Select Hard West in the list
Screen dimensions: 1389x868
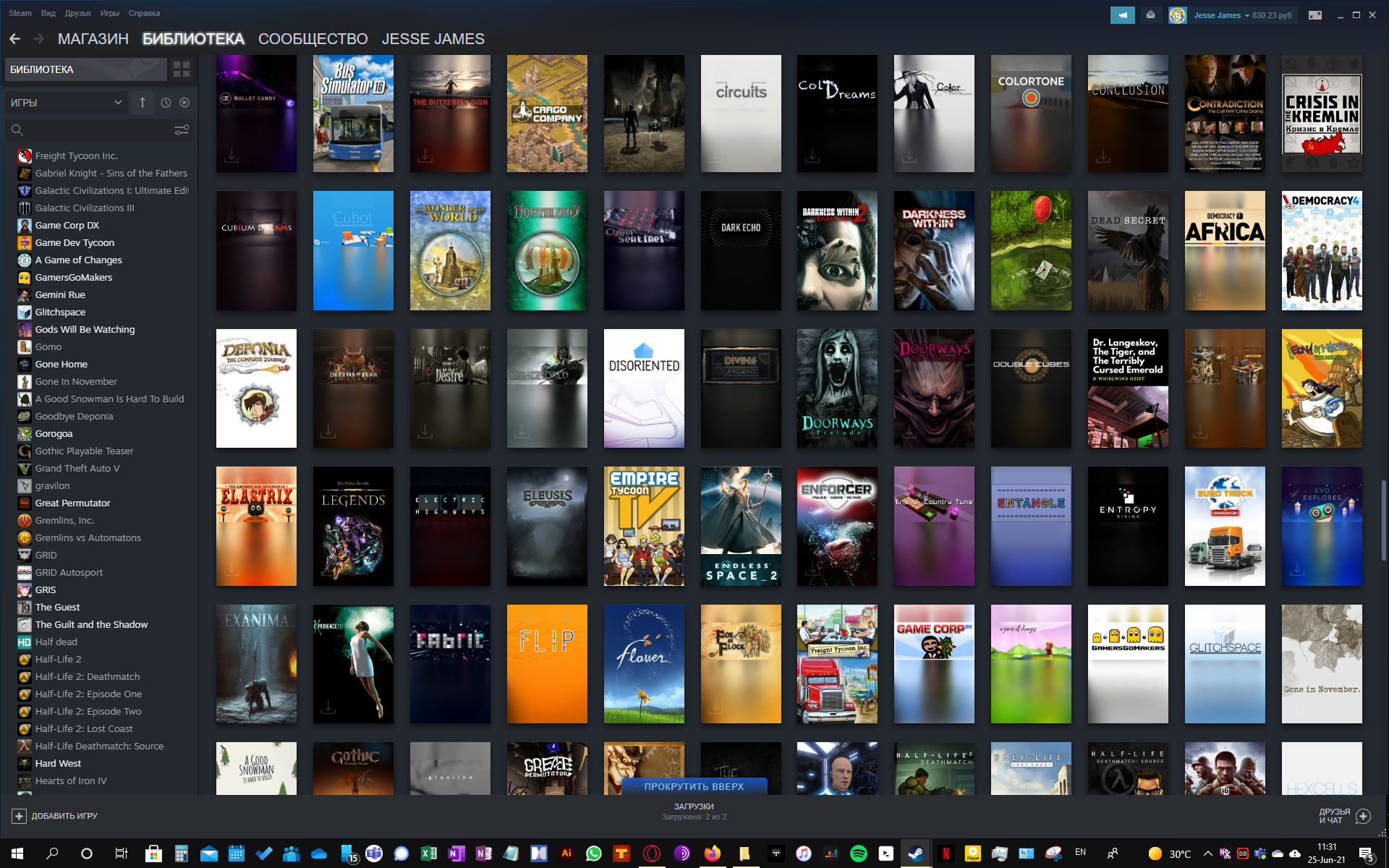pyautogui.click(x=58, y=764)
